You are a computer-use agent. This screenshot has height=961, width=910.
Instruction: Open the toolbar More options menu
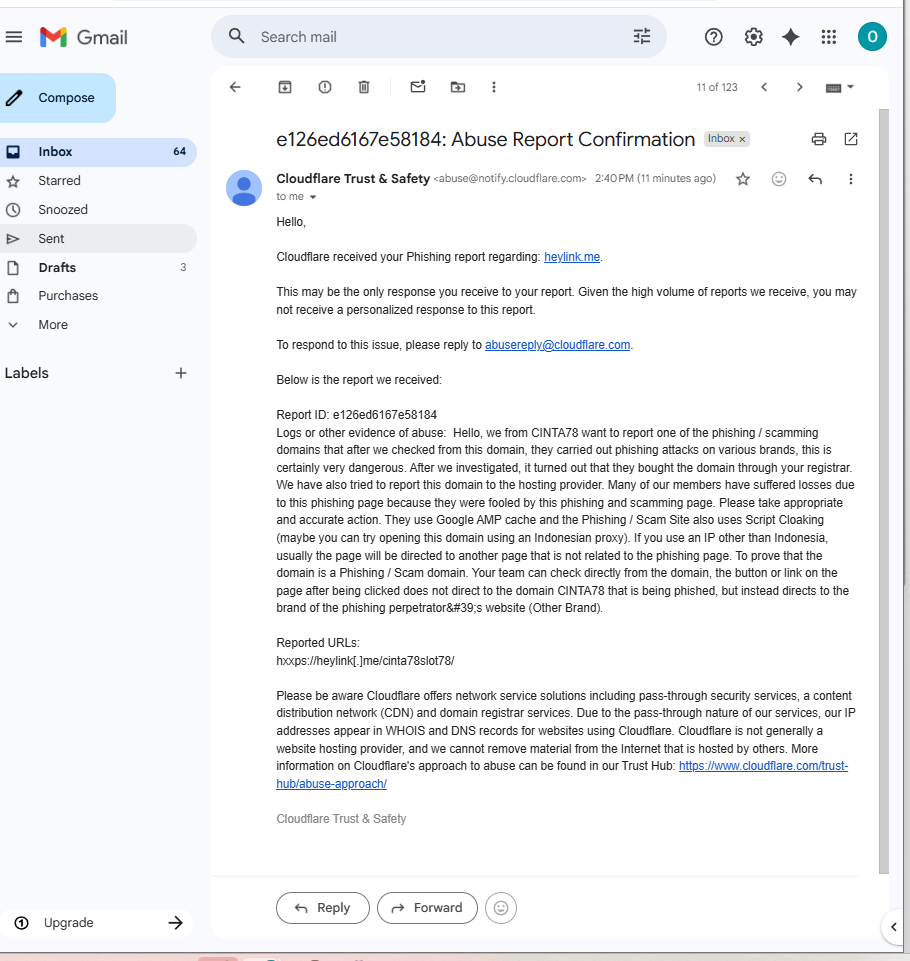[494, 87]
